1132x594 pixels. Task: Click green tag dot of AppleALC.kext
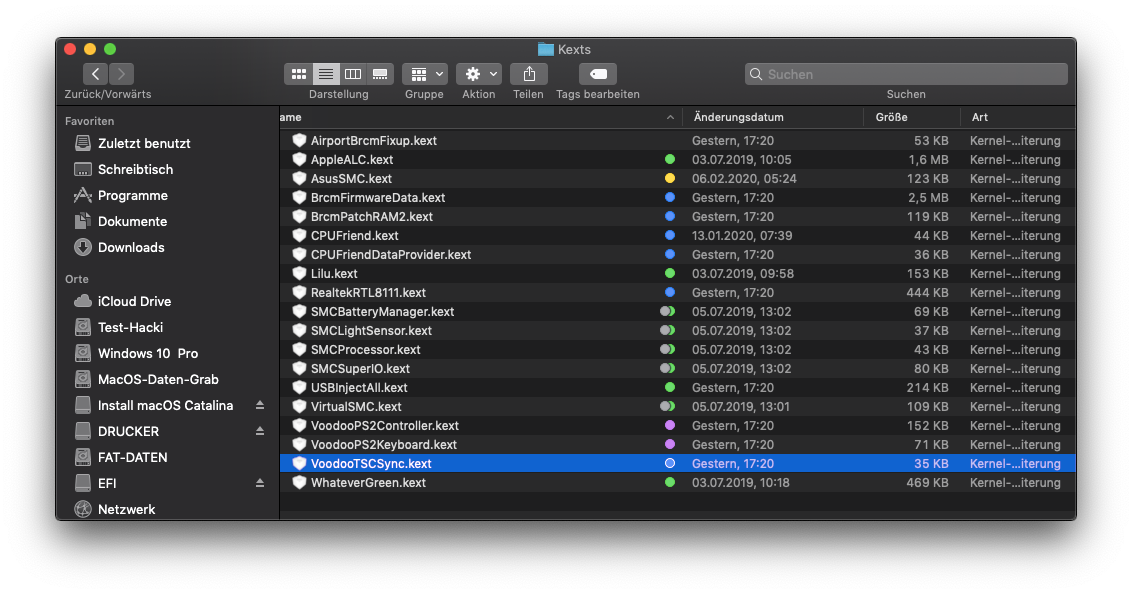tap(670, 160)
